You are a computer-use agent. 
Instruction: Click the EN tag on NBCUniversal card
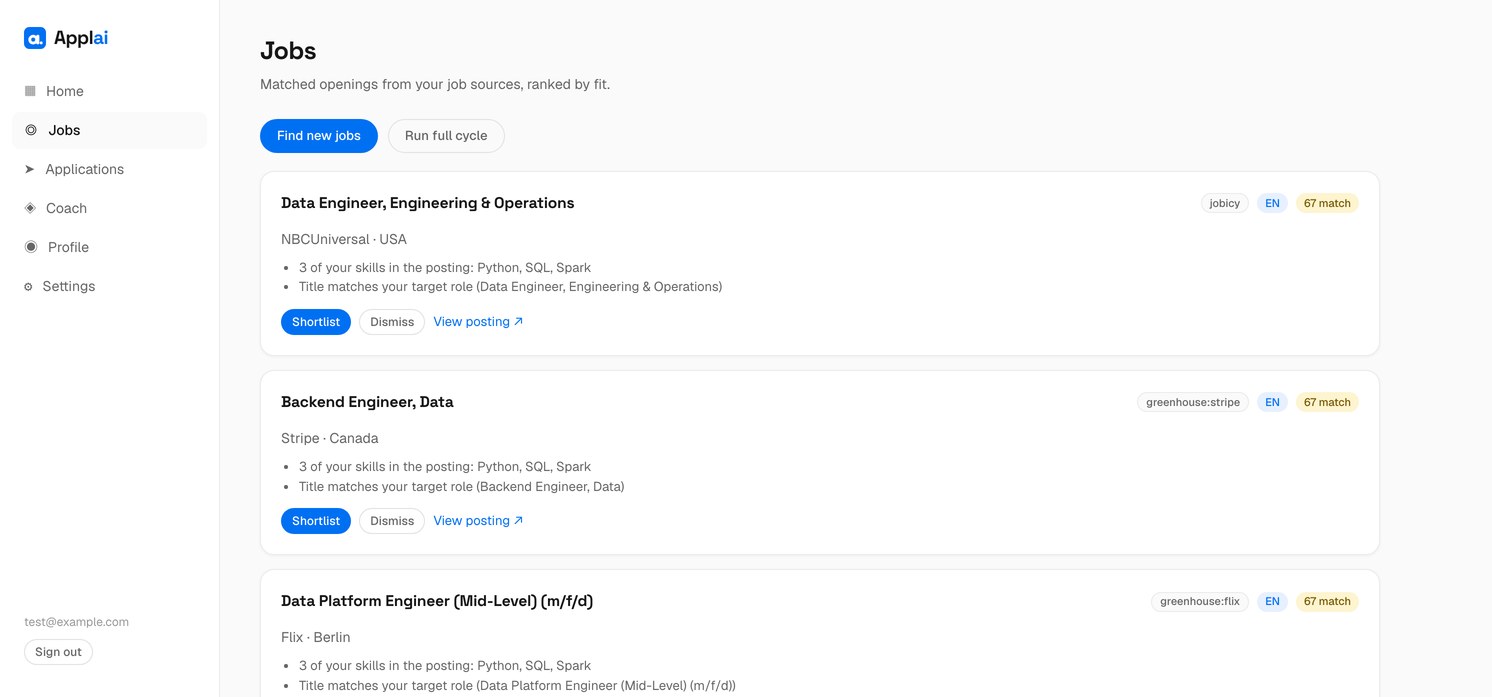(1272, 203)
